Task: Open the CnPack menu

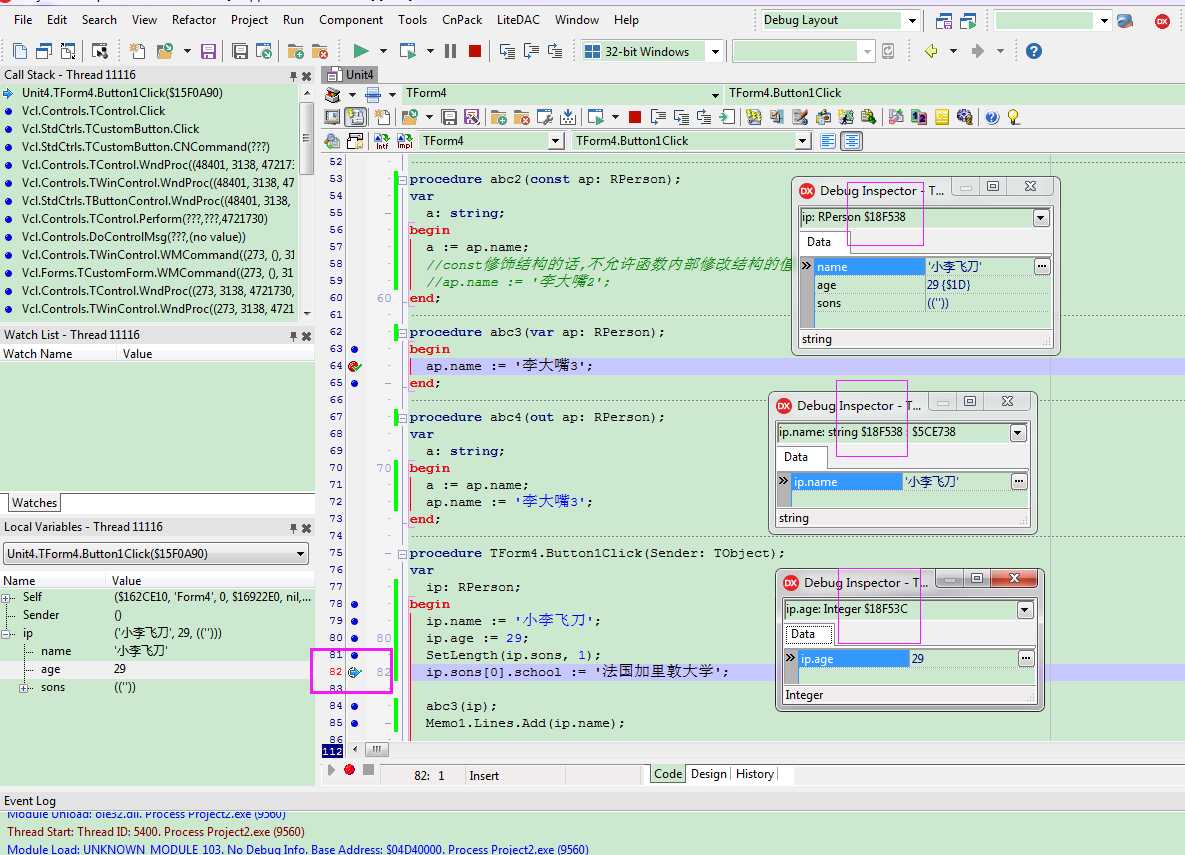Action: 462,20
